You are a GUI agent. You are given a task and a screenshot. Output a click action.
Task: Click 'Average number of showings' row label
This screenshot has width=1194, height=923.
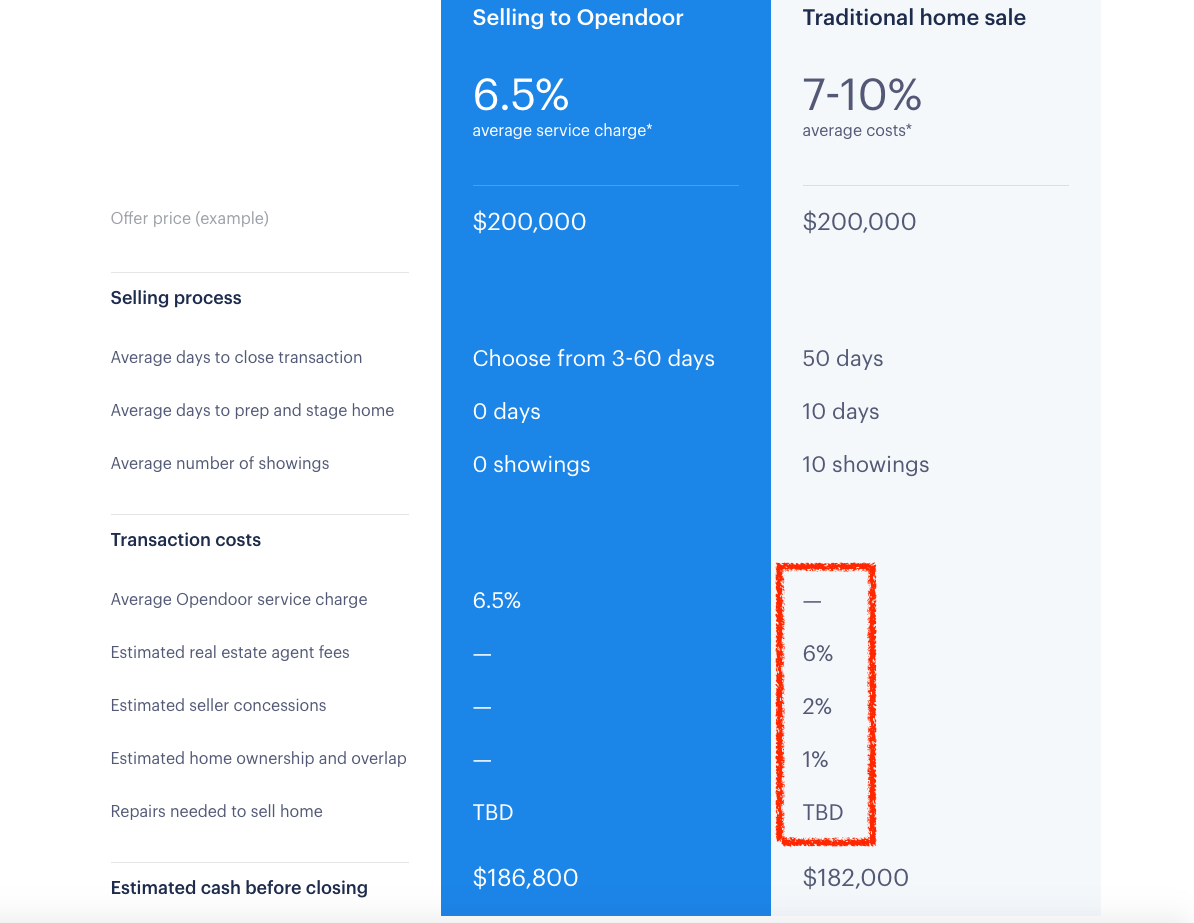coord(220,463)
